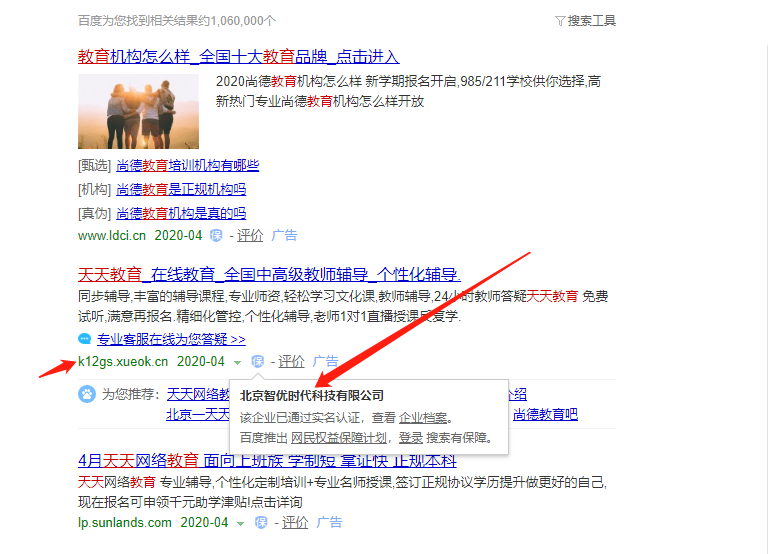
Task: Open the 教育机构怎么样 全国十大教育品牌 result title
Action: tap(238, 57)
